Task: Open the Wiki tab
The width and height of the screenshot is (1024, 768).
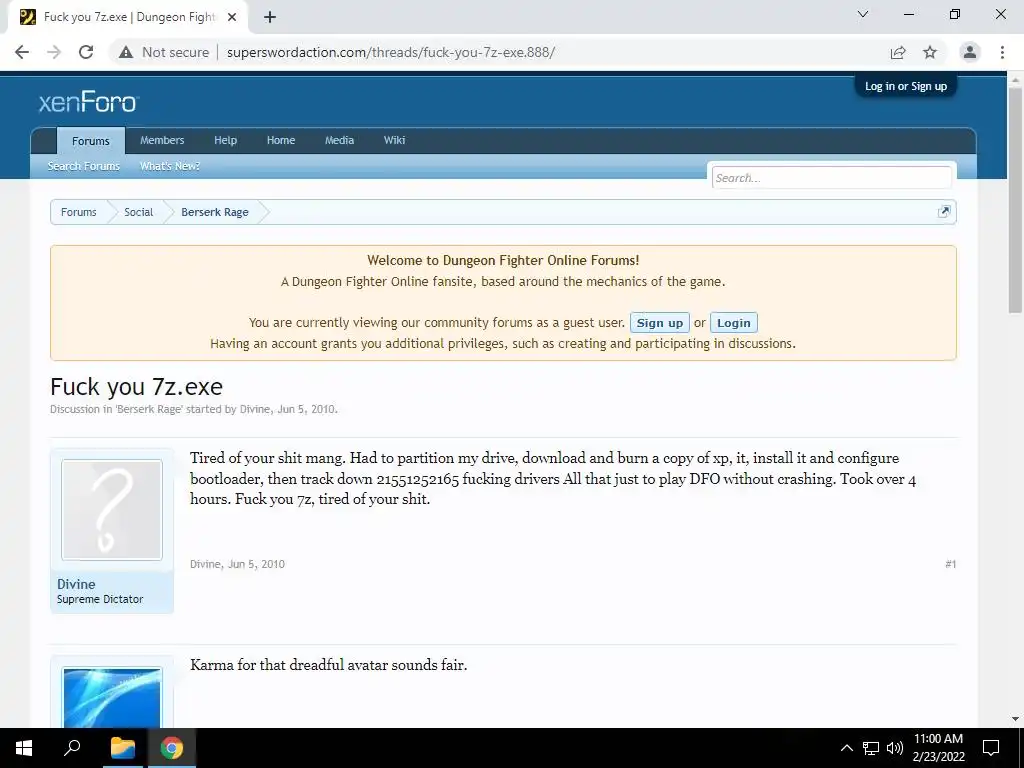Action: [394, 140]
